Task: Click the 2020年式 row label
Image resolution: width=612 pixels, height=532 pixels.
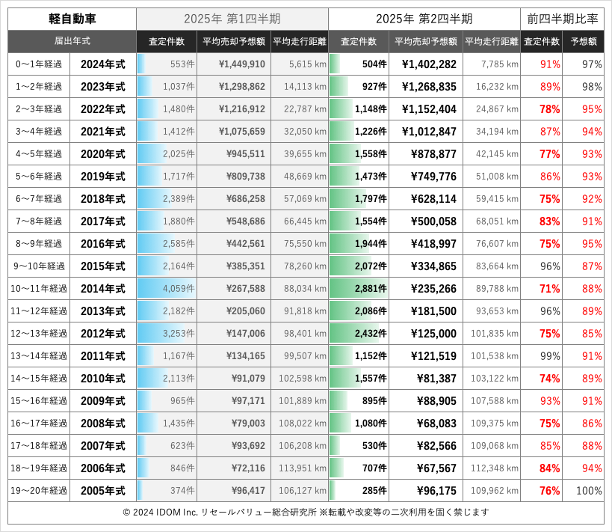Action: pos(103,154)
